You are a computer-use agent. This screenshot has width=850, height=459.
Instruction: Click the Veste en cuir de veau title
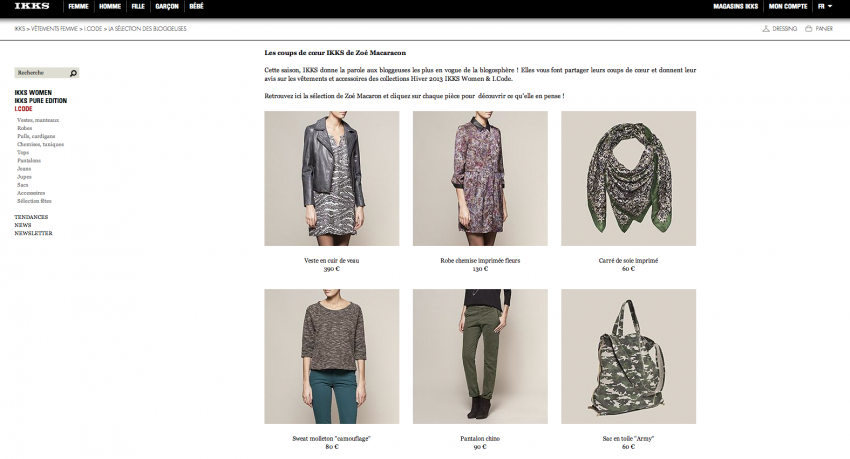[x=332, y=261]
